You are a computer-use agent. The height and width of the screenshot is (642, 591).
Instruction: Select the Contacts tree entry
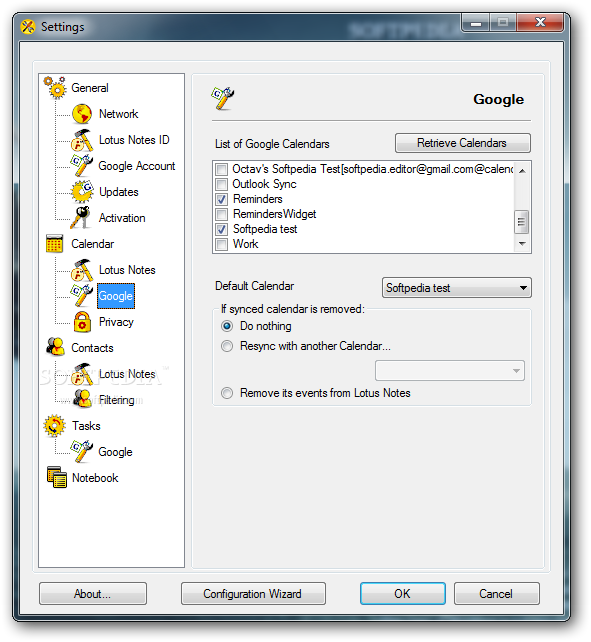pyautogui.click(x=92, y=348)
